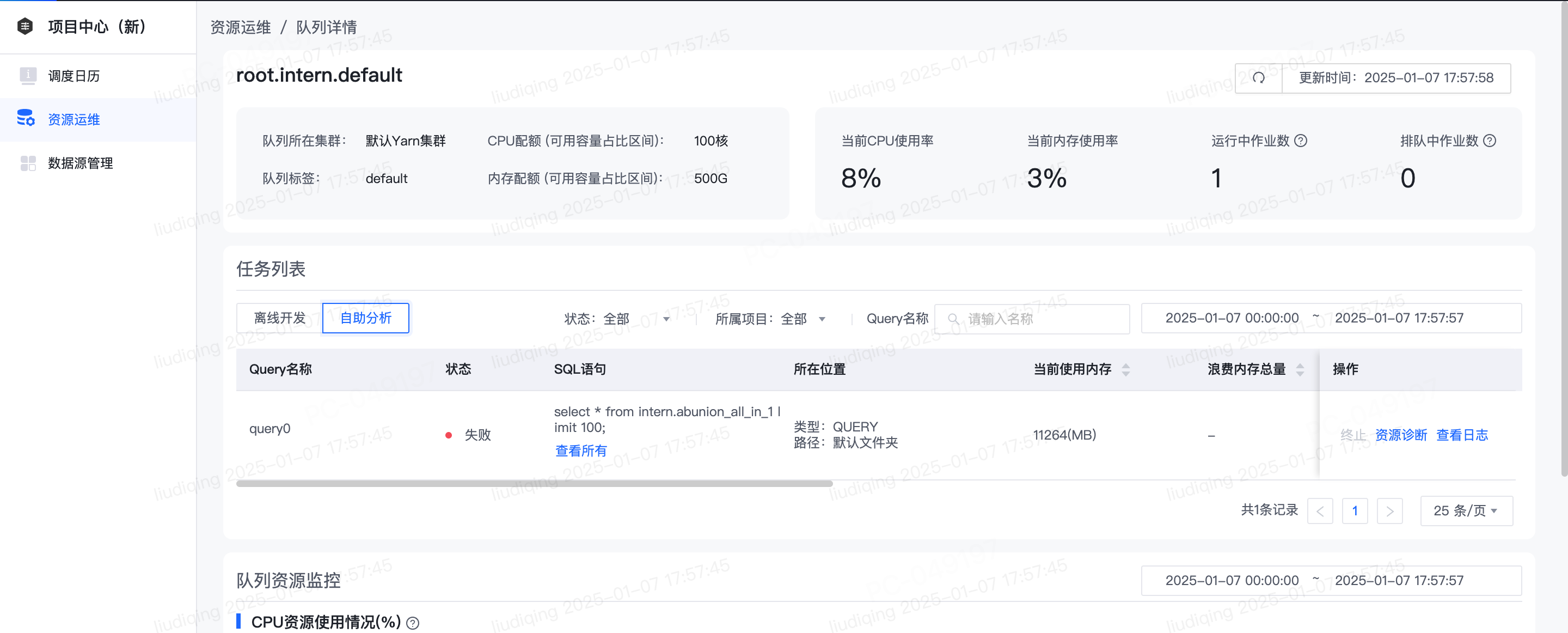The image size is (1568, 633).
Task: Click the 数据源管理 sidebar icon
Action: [28, 163]
